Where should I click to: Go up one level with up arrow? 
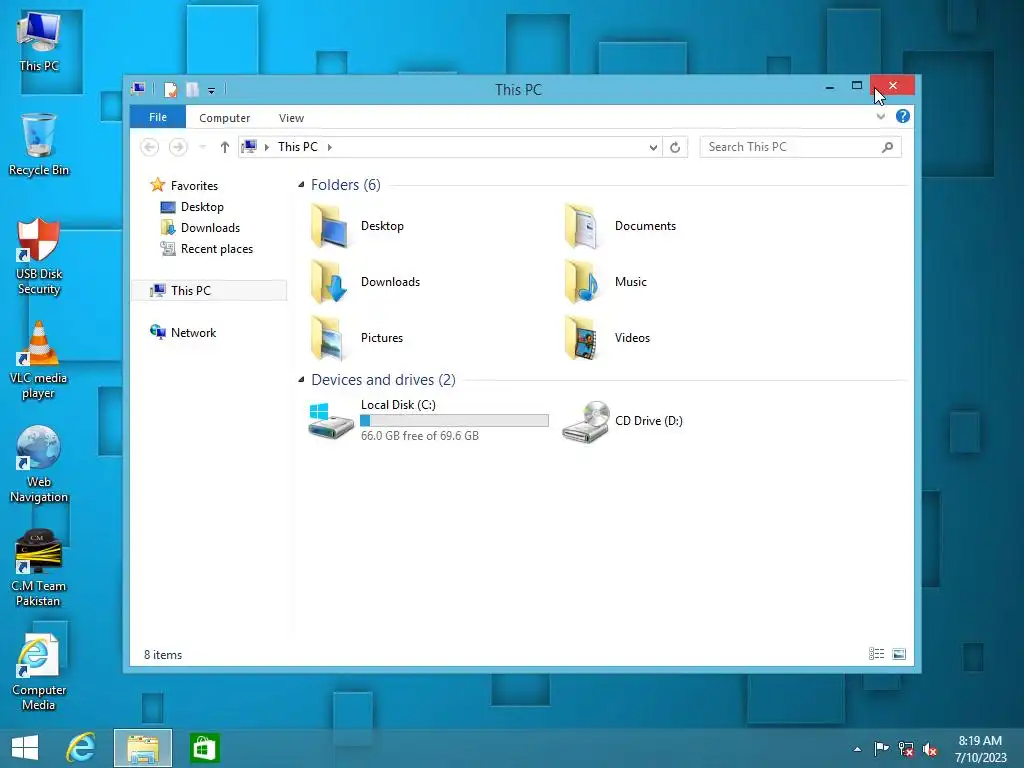coord(225,147)
